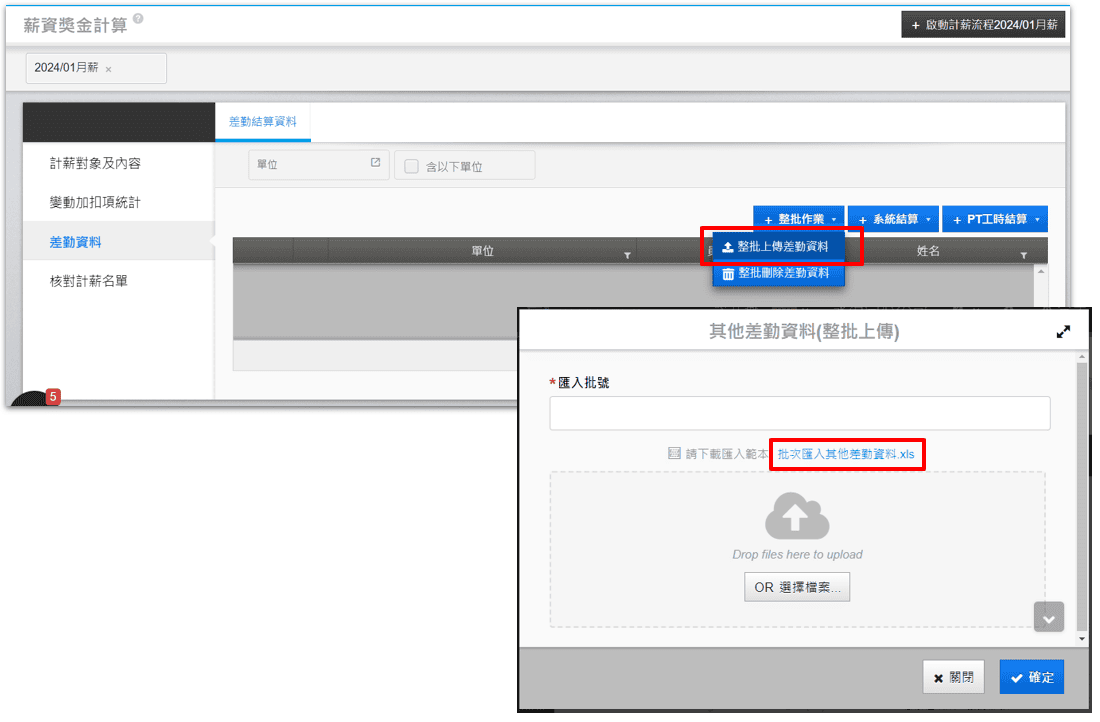Open the PT工時結算 dropdown
Viewport: 1100px width, 722px height.
click(994, 219)
